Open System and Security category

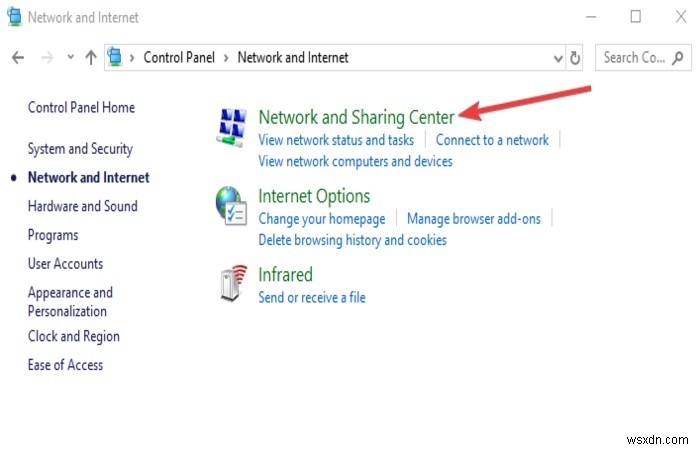(x=80, y=149)
